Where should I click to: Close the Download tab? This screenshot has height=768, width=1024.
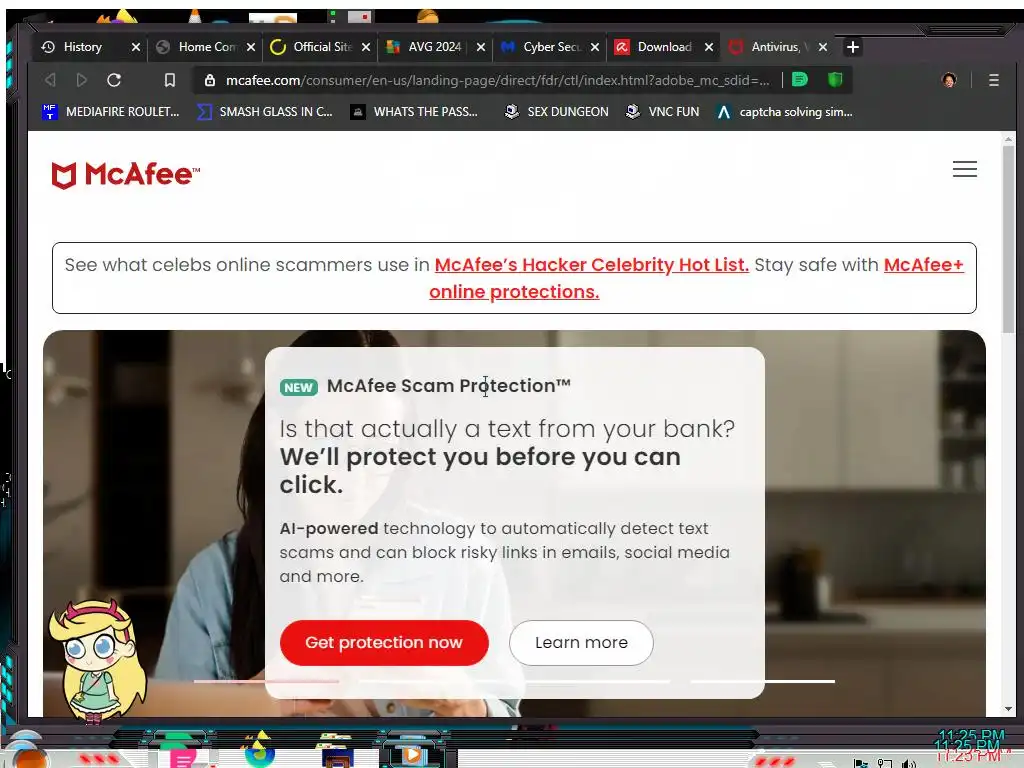pyautogui.click(x=709, y=47)
